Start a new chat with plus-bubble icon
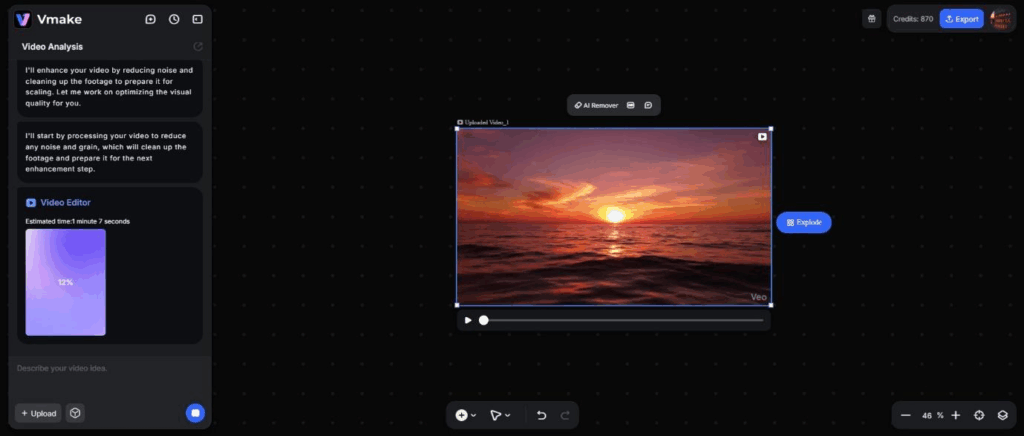Viewport: 1024px width, 436px height. coord(150,20)
